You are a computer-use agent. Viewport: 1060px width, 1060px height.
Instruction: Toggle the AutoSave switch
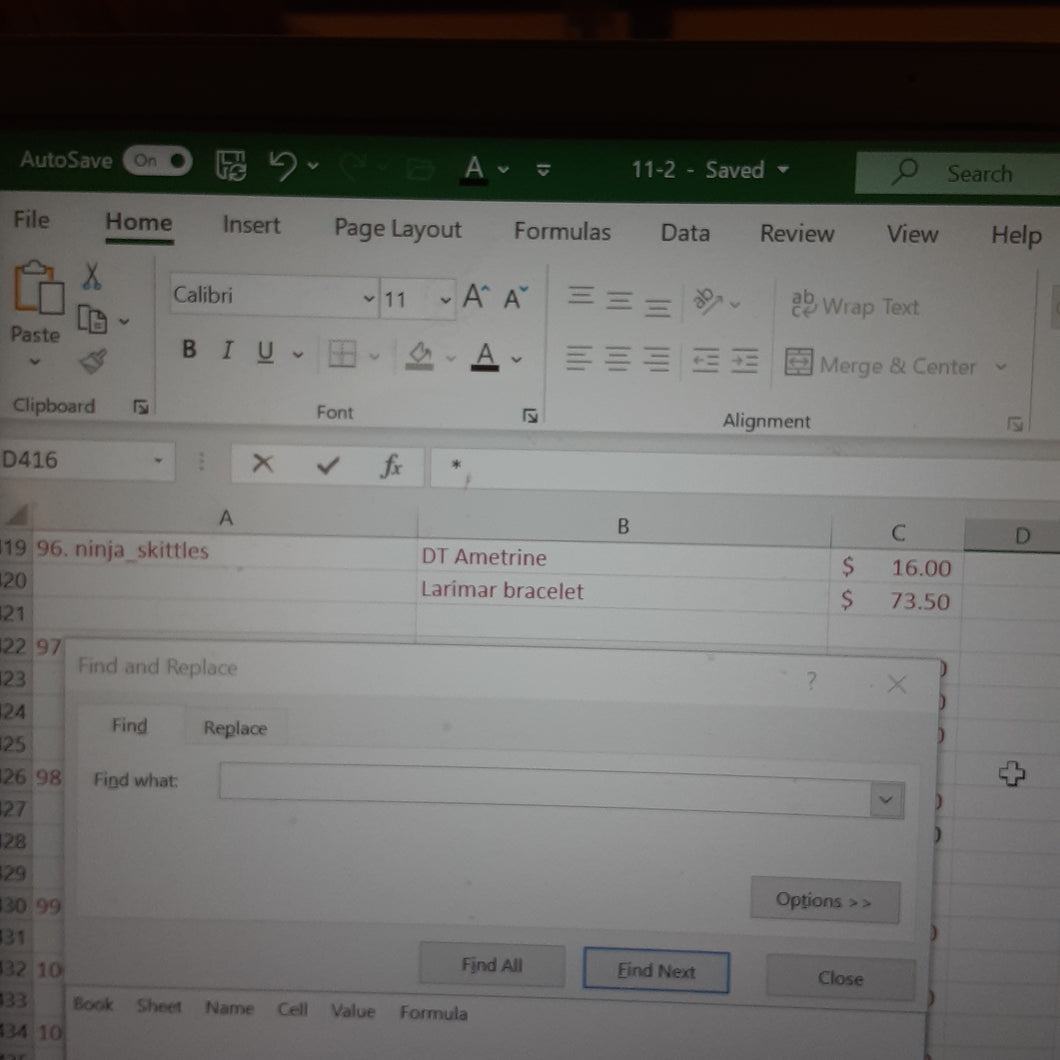point(158,161)
